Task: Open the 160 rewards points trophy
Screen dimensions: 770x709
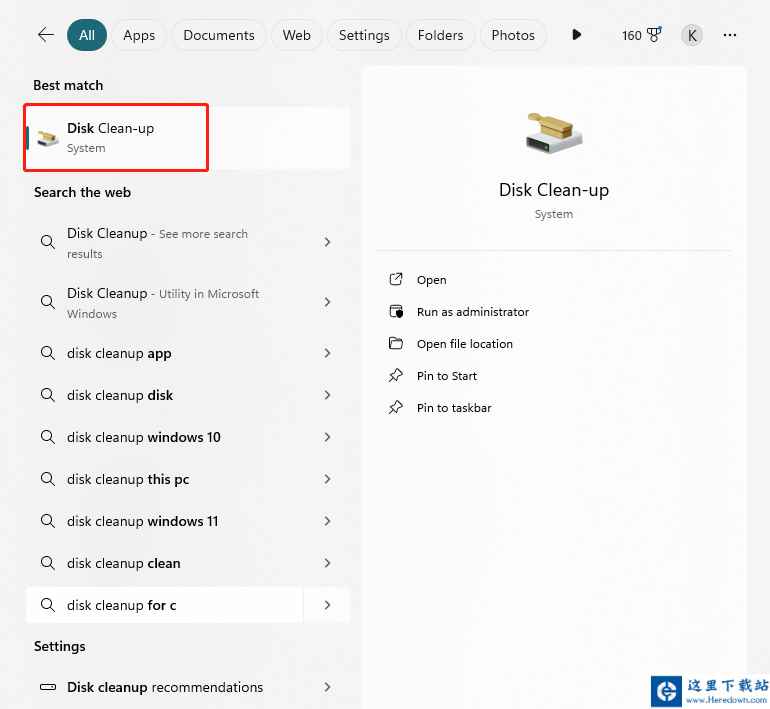Action: [641, 35]
